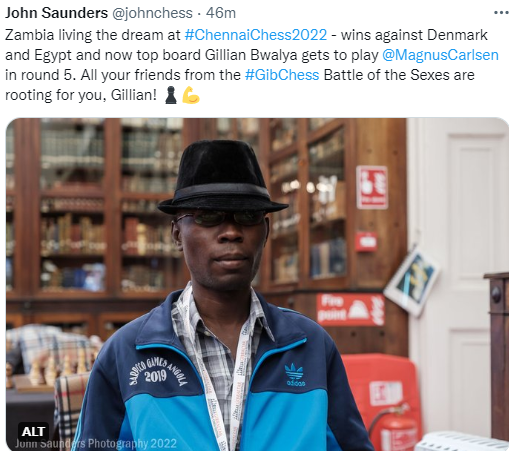This screenshot has height=451, width=509.
Task: Click the black fedora hat in photo
Action: pos(222,177)
